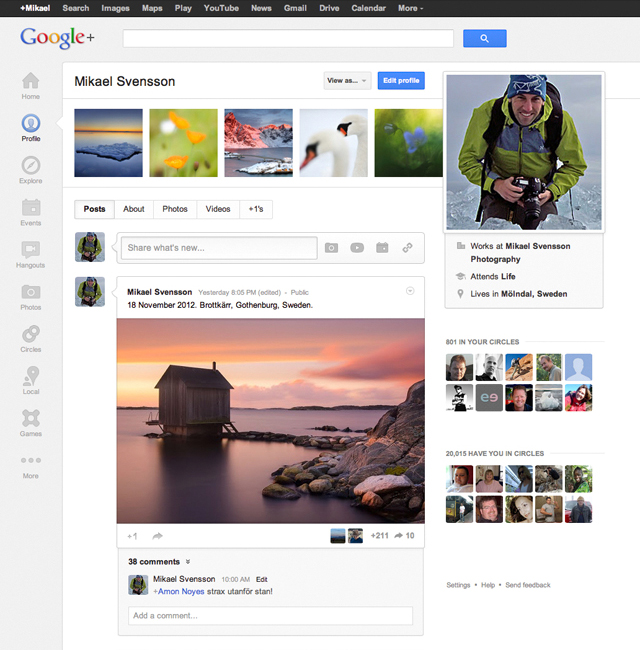This screenshot has height=650, width=640.
Task: Show More sidebar options dots
Action: click(x=31, y=460)
